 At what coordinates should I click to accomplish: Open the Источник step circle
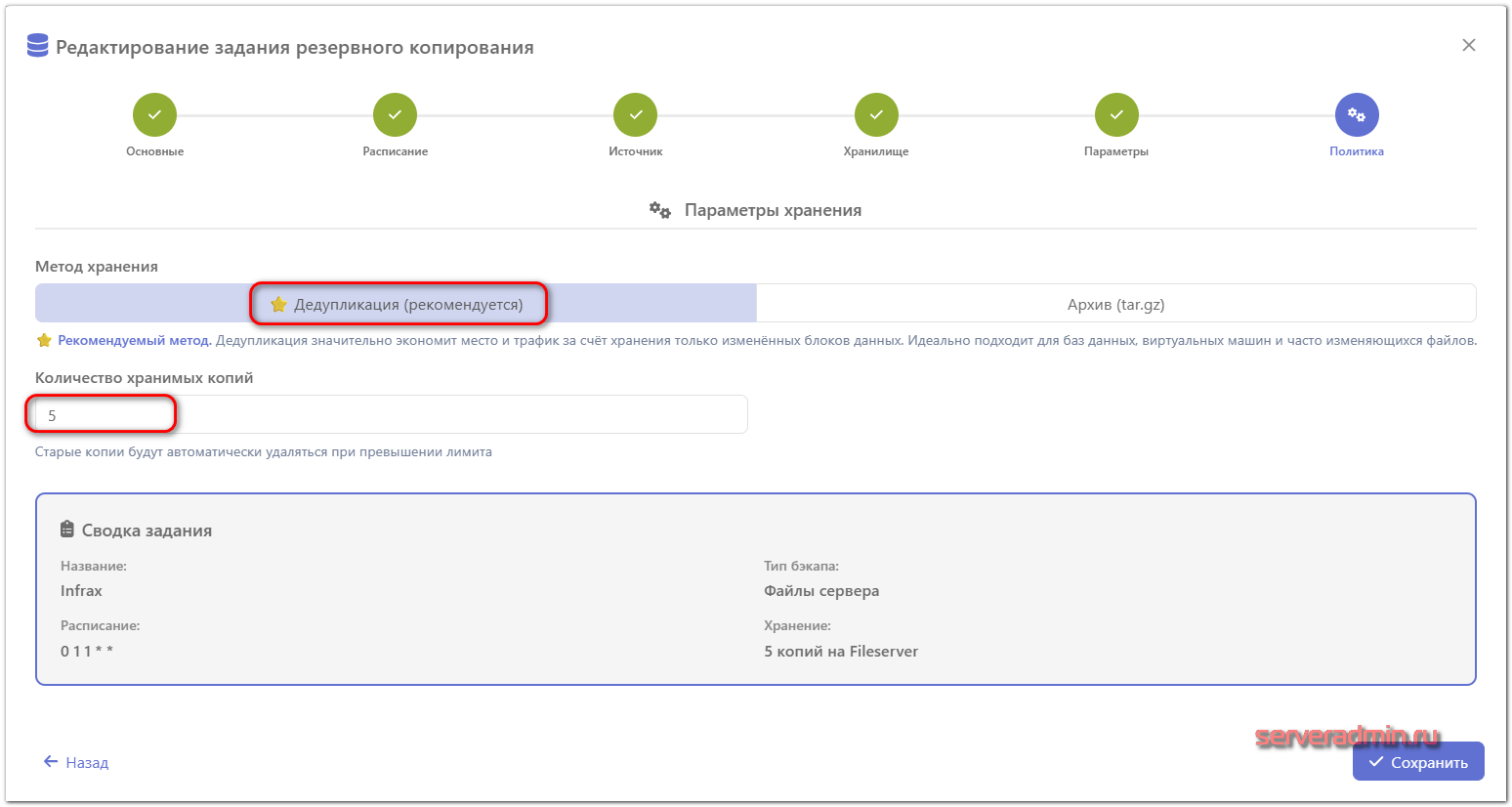635,115
